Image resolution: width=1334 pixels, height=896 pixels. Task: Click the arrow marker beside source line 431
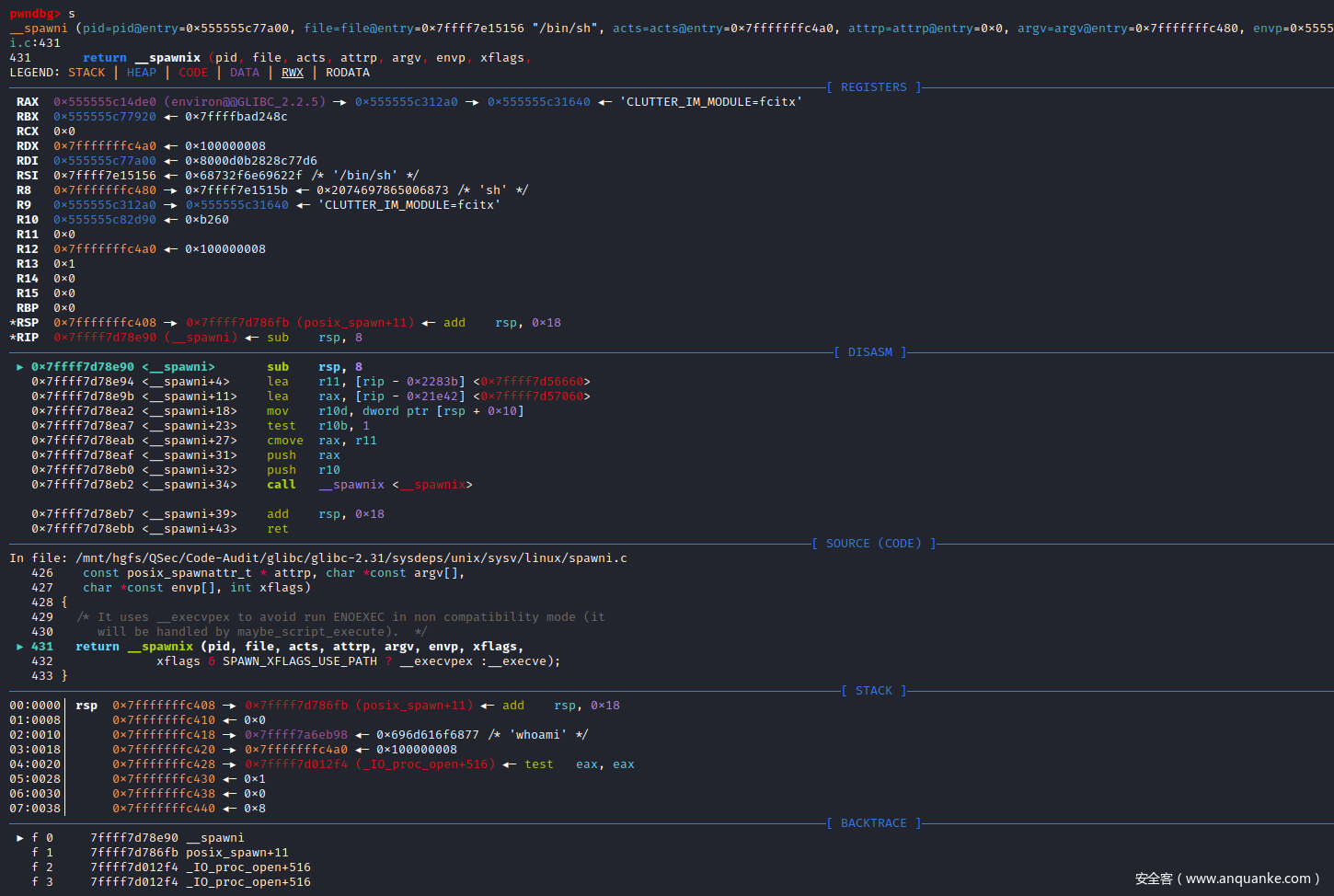coord(20,647)
